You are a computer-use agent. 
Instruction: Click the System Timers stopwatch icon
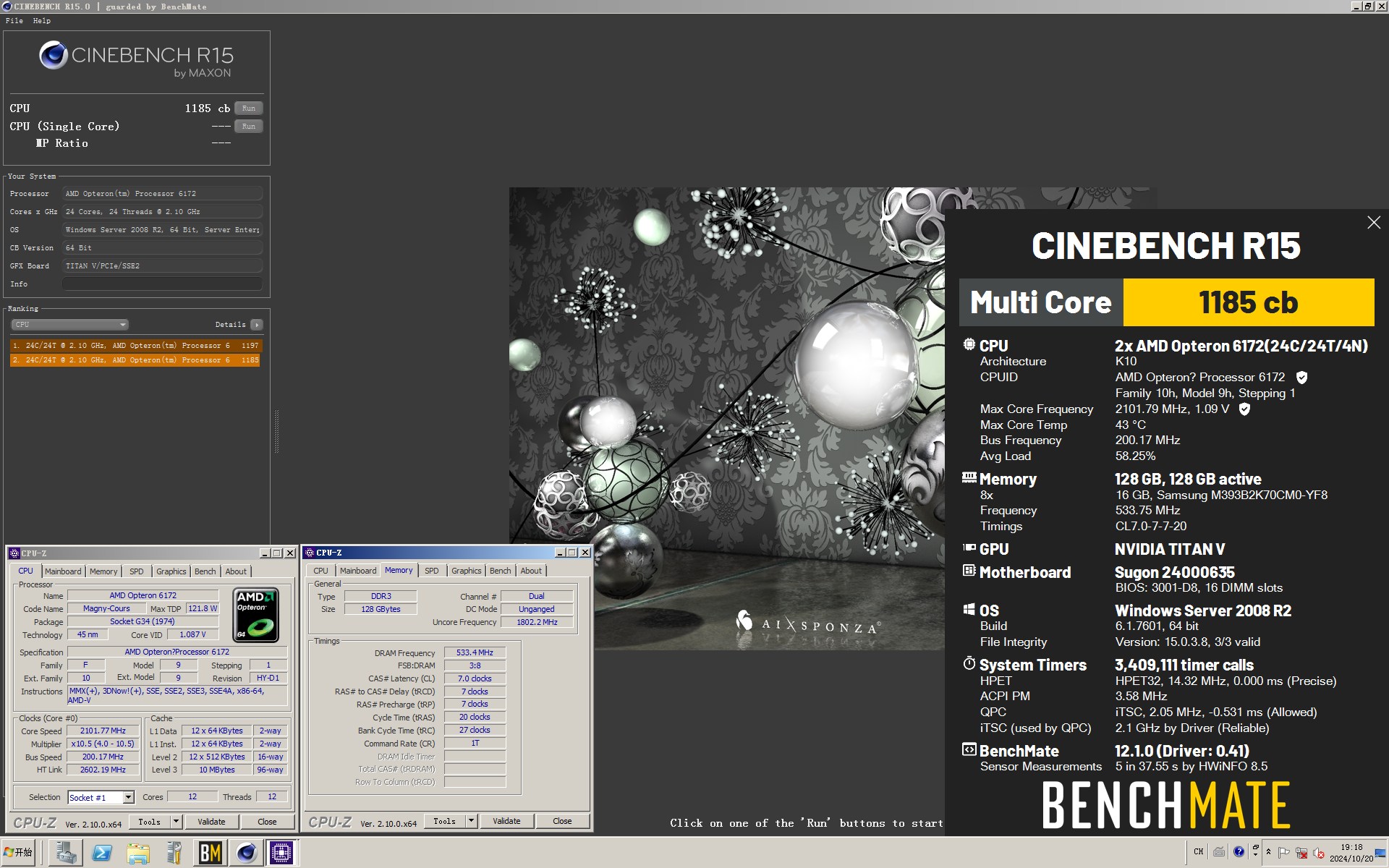[969, 663]
